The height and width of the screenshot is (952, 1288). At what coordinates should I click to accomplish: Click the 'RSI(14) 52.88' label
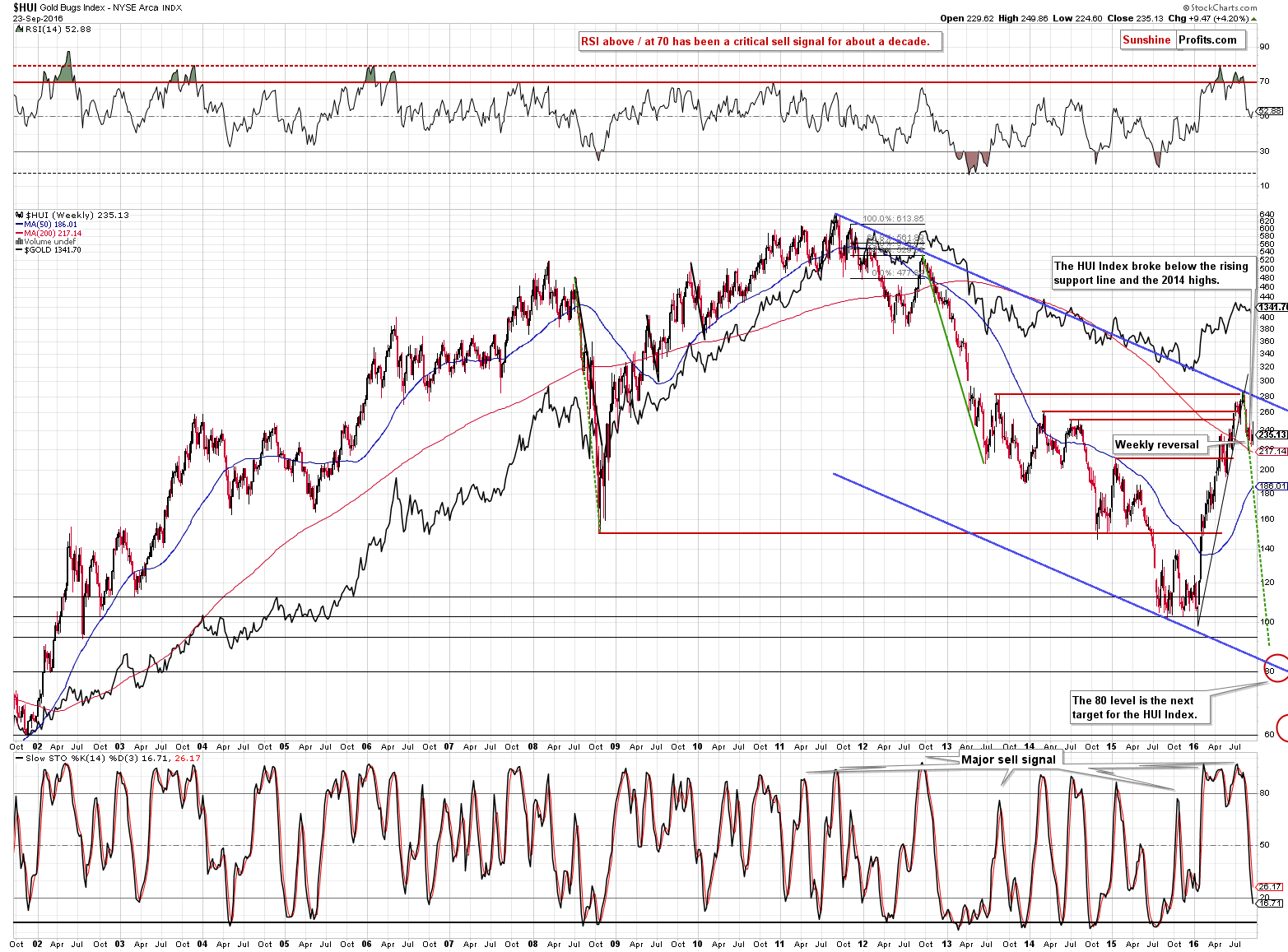coord(58,29)
